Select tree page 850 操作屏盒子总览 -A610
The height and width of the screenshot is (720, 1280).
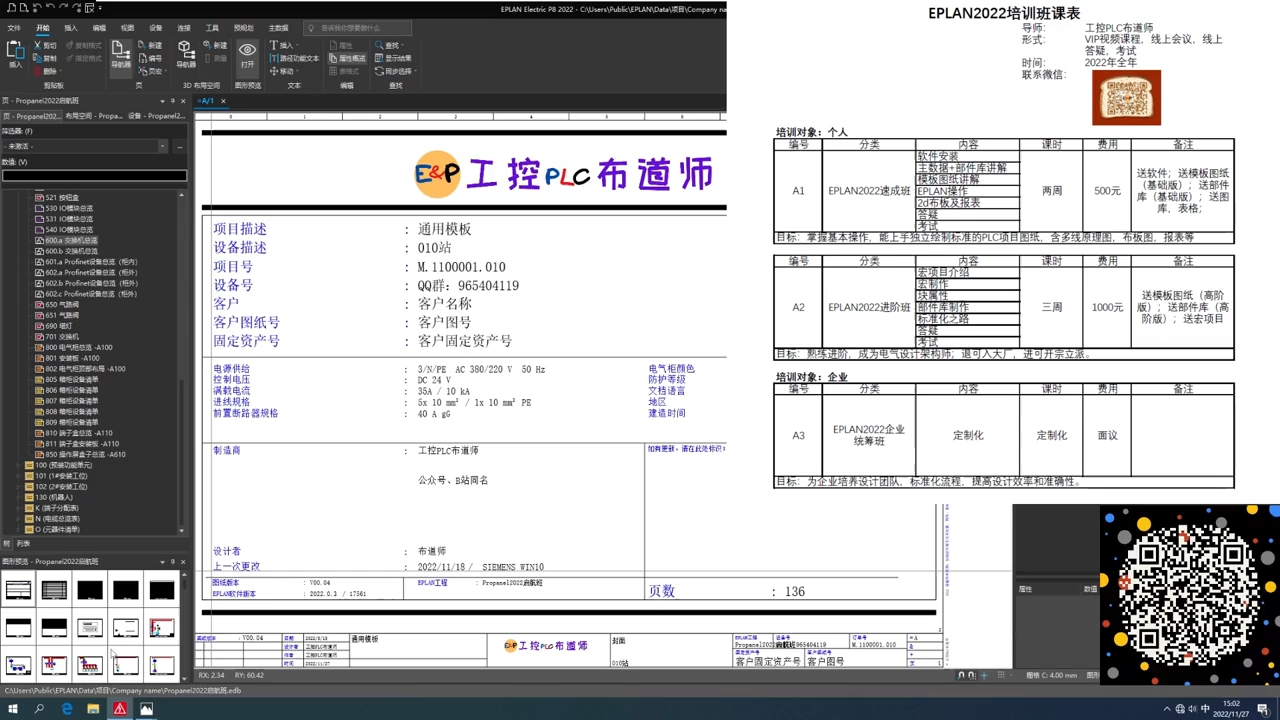pyautogui.click(x=85, y=454)
